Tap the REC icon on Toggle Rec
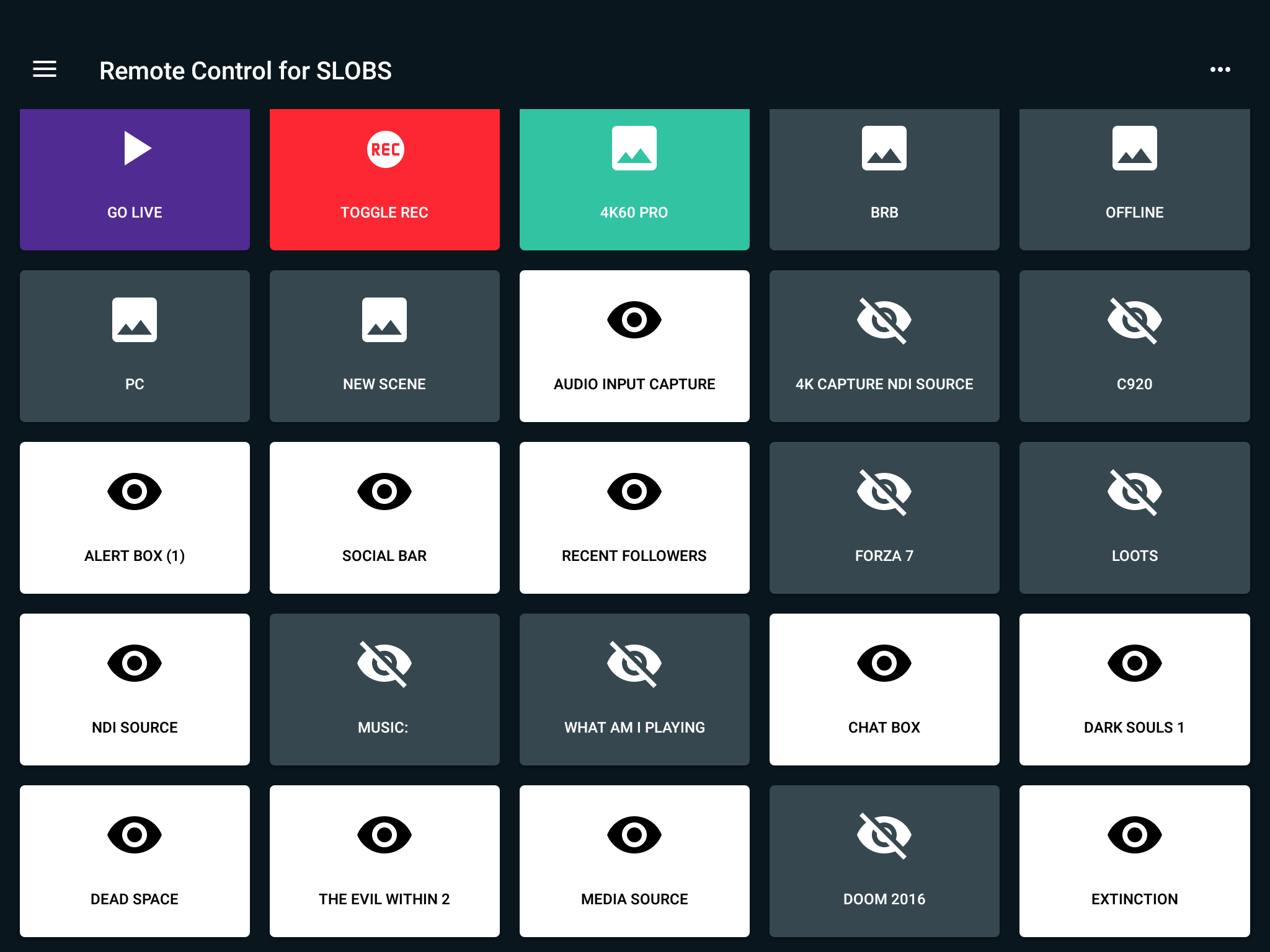 tap(385, 149)
